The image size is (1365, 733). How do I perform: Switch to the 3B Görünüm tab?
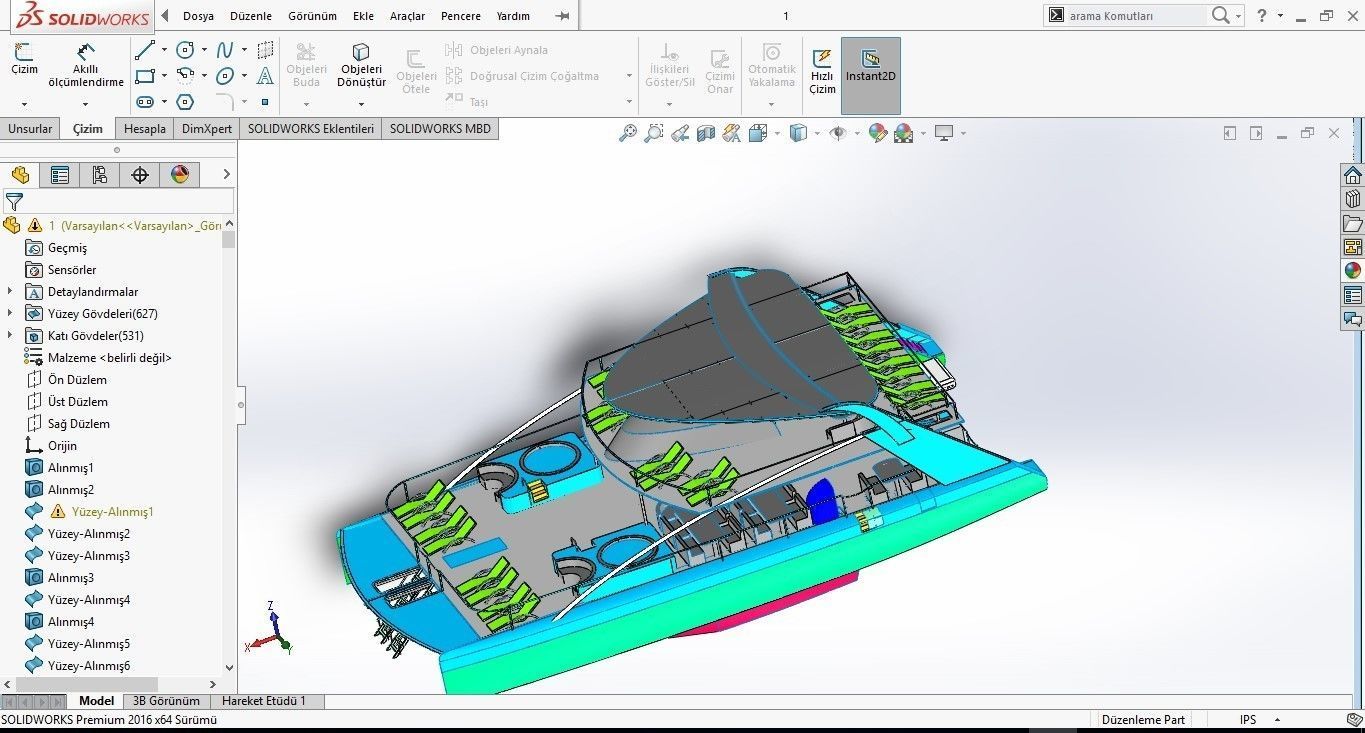coord(167,701)
